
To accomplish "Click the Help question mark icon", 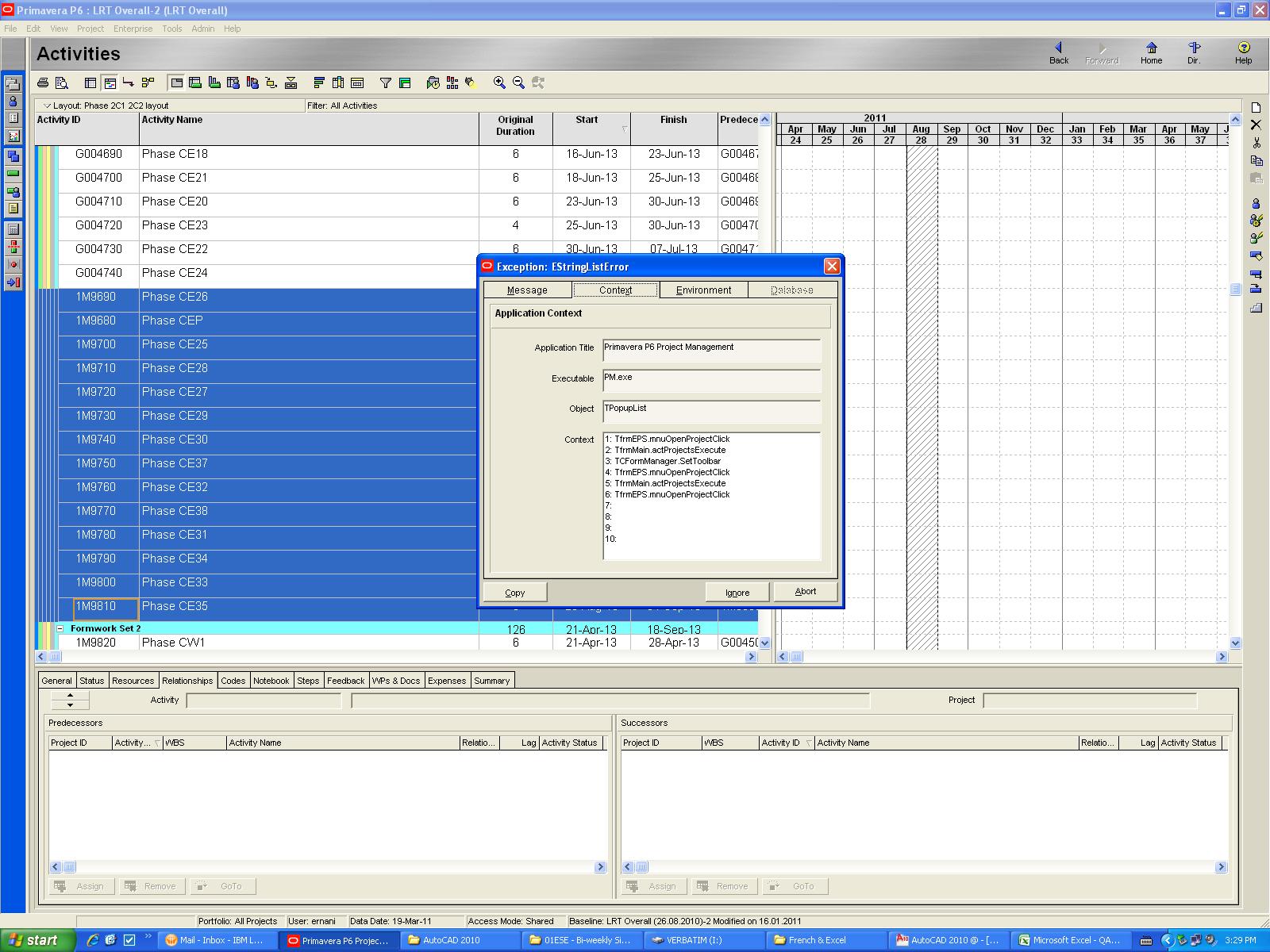I will click(x=1243, y=53).
